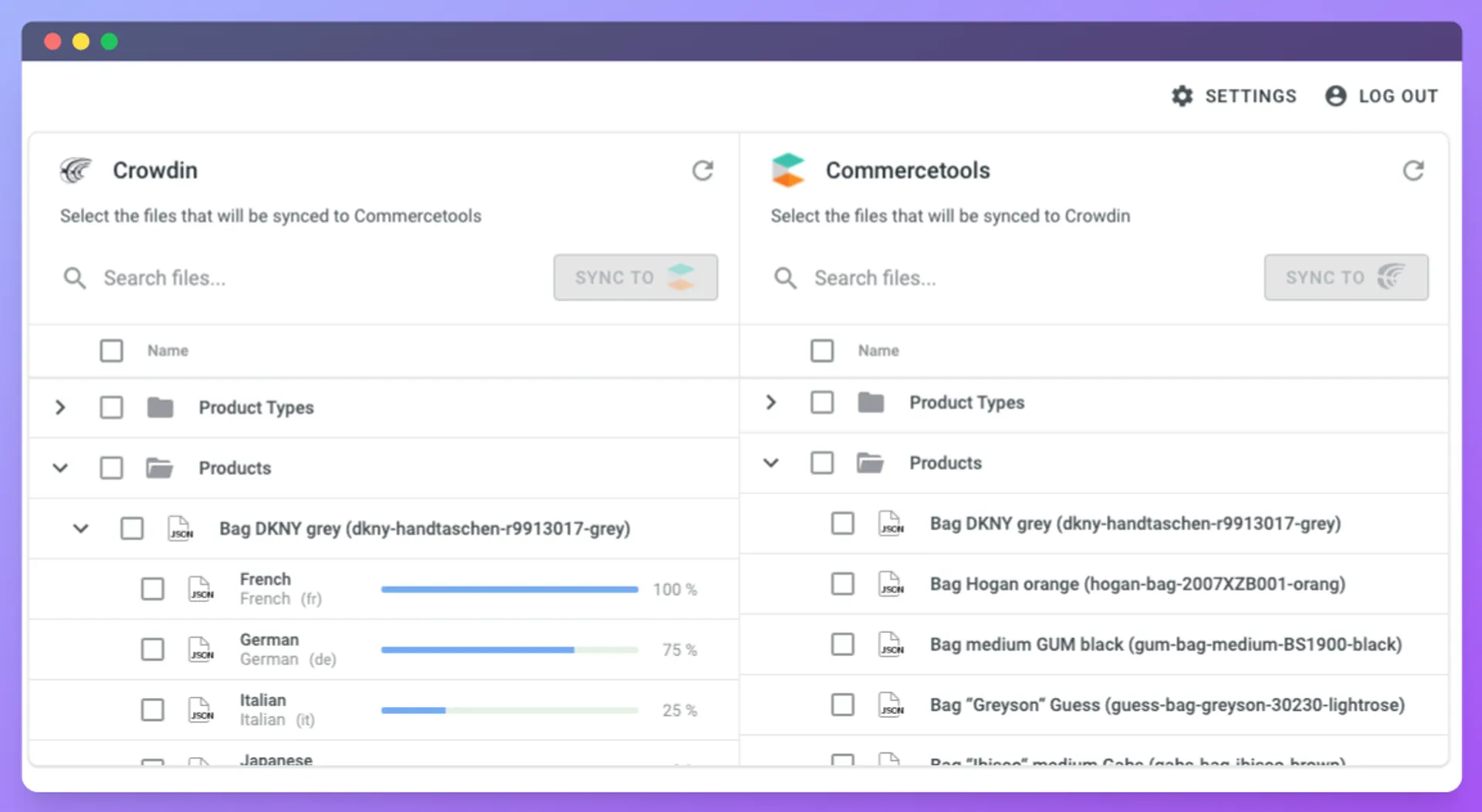Click Commercetools Product Types folder icon
The height and width of the screenshot is (812, 1482).
pos(871,402)
